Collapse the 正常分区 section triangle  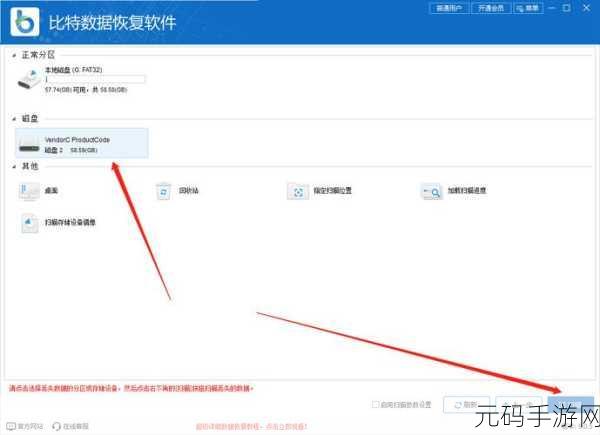coord(14,56)
